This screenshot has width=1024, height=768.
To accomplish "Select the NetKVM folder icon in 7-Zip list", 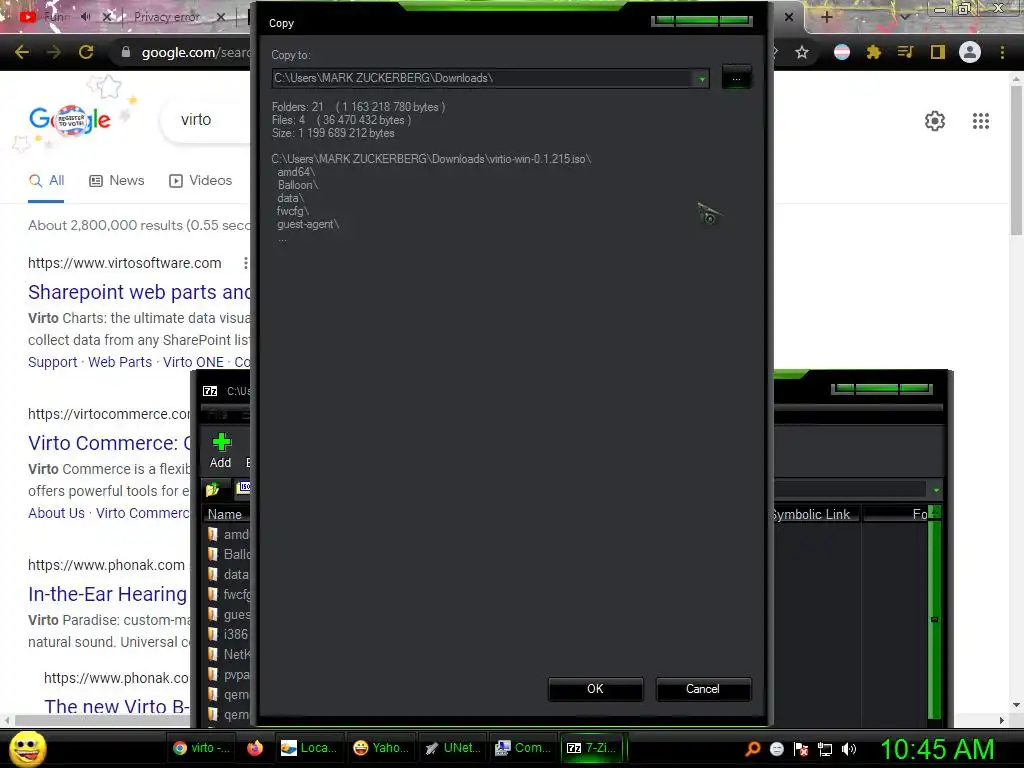I will click(x=213, y=654).
